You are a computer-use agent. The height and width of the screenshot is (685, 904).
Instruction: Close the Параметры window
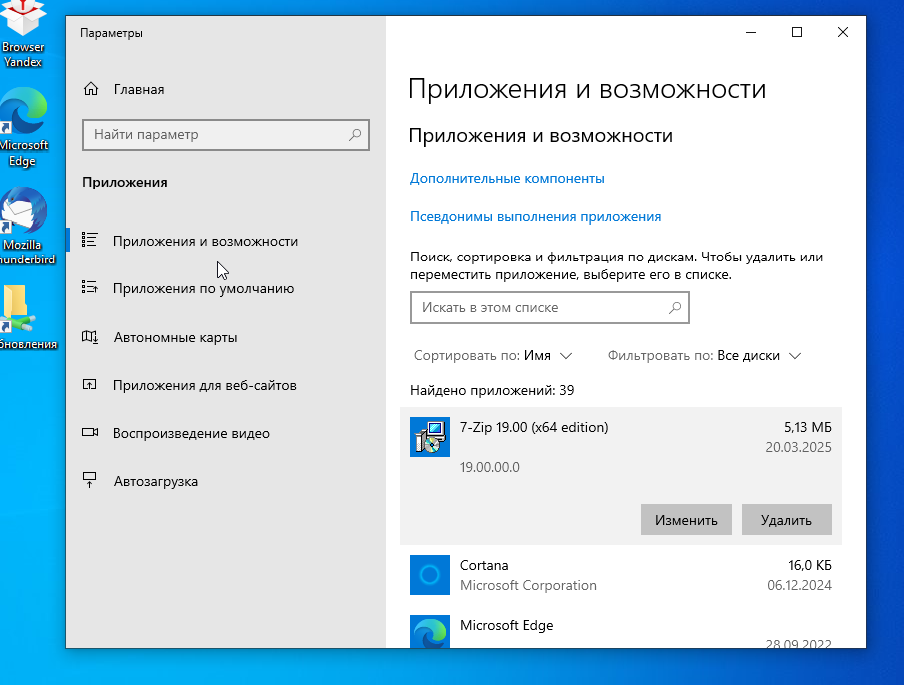click(x=843, y=32)
